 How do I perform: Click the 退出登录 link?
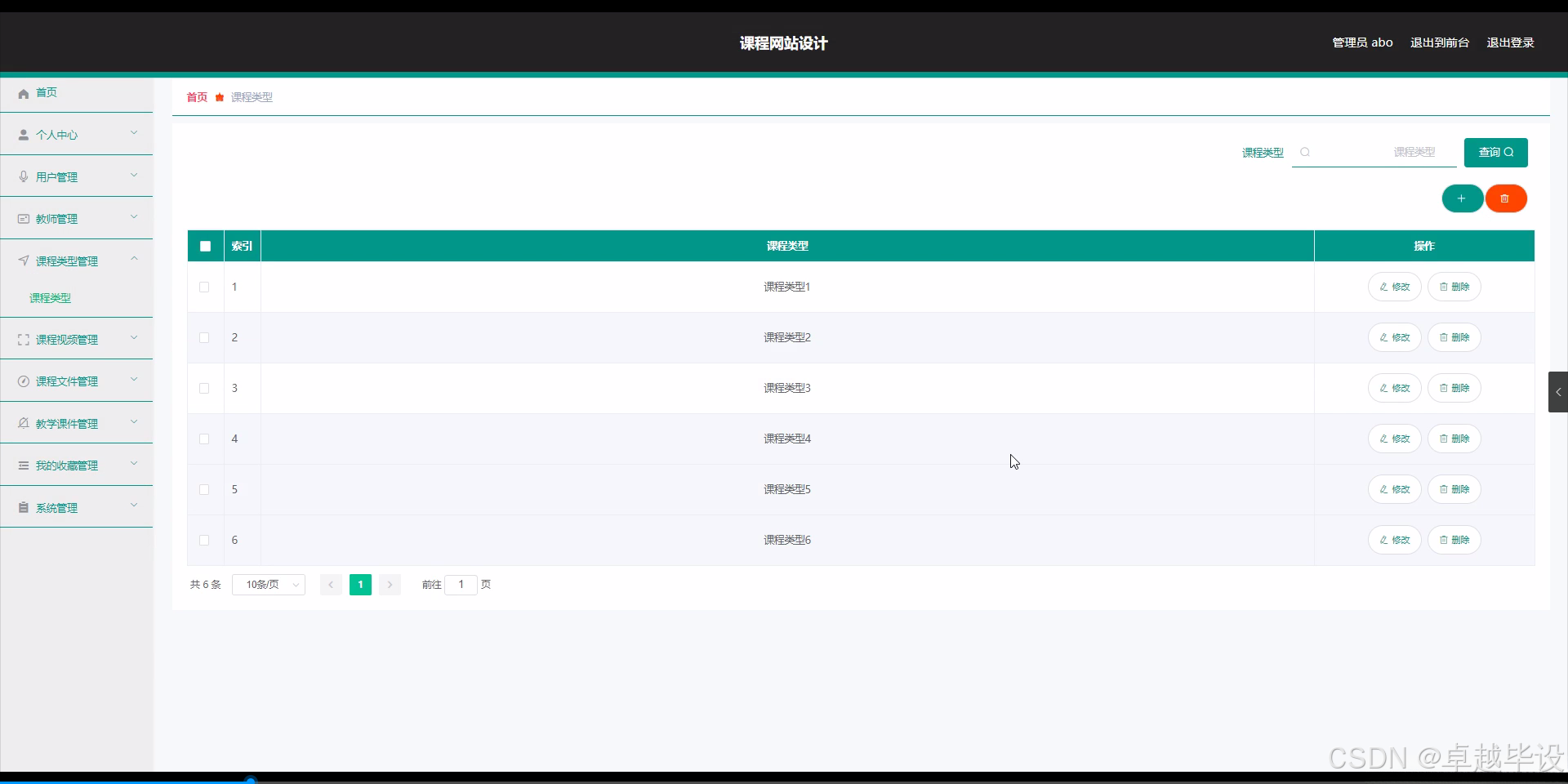[1510, 42]
